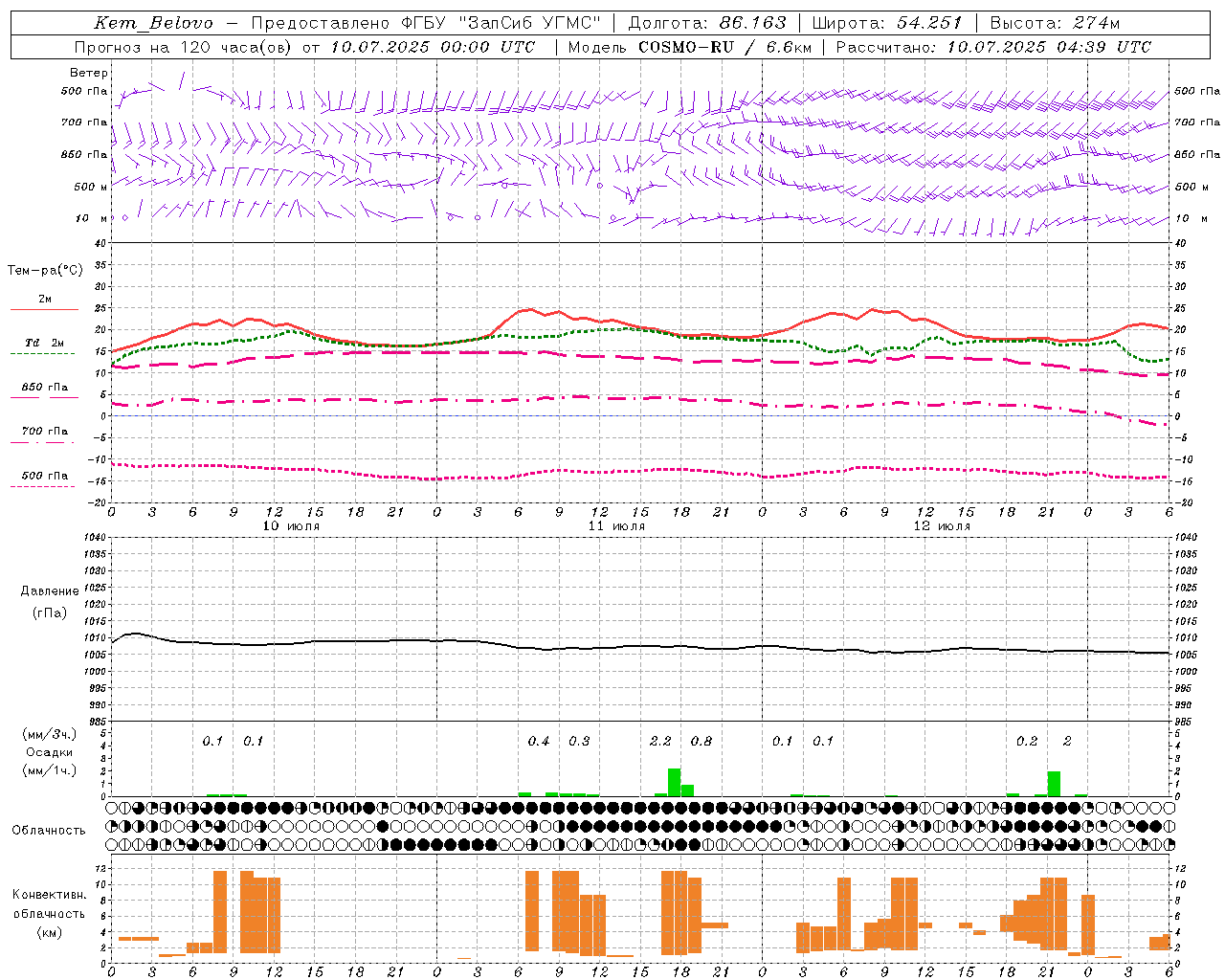Image resolution: width=1225 pixels, height=980 pixels.
Task: Click the Долгота: 86.163 value
Action: 707,23
